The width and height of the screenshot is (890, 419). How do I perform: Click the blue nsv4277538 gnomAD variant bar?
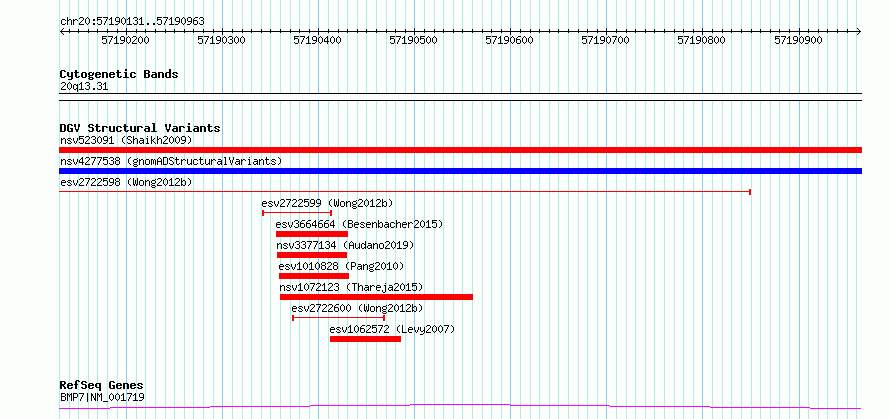[x=460, y=171]
